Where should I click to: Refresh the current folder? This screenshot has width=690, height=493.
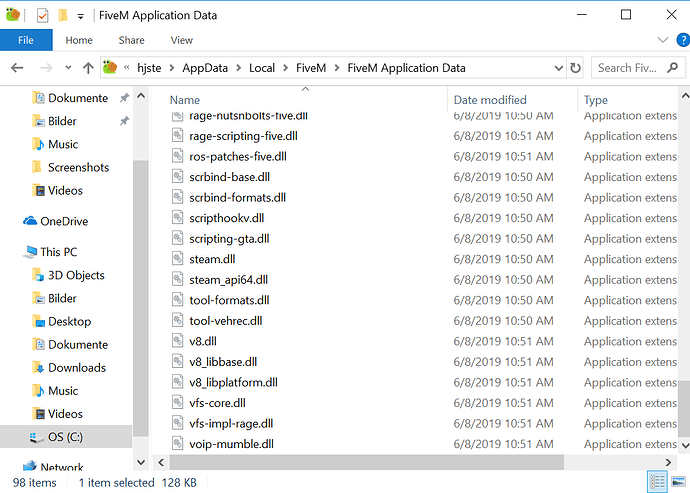575,68
